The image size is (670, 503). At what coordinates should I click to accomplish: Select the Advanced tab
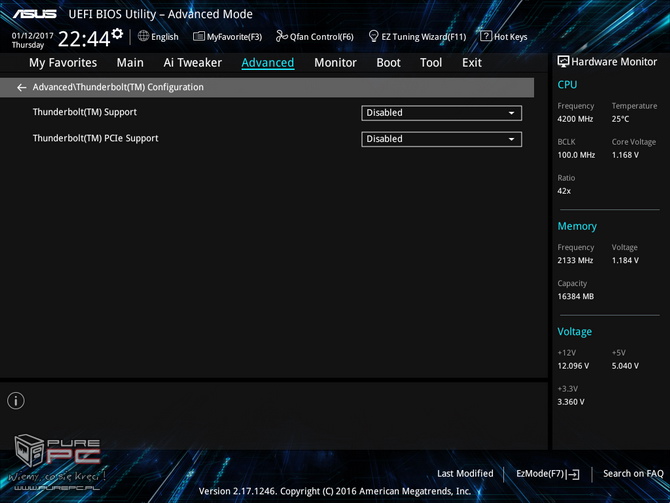[267, 63]
